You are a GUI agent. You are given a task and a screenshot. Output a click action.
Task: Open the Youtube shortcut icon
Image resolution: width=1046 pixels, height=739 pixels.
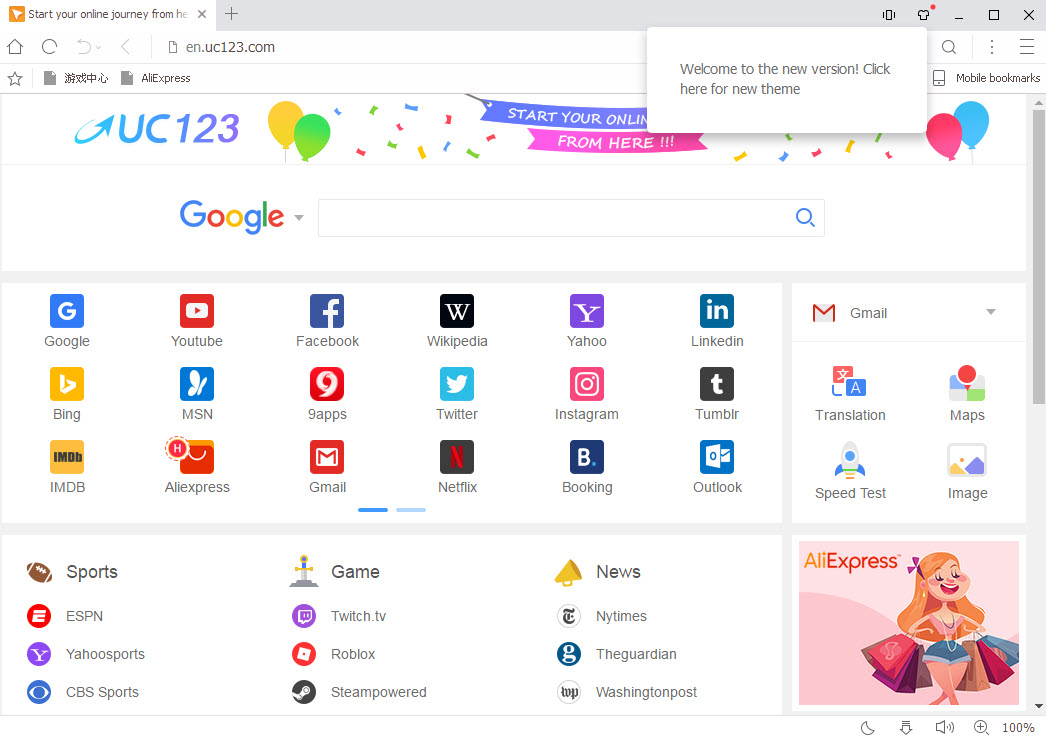click(197, 311)
